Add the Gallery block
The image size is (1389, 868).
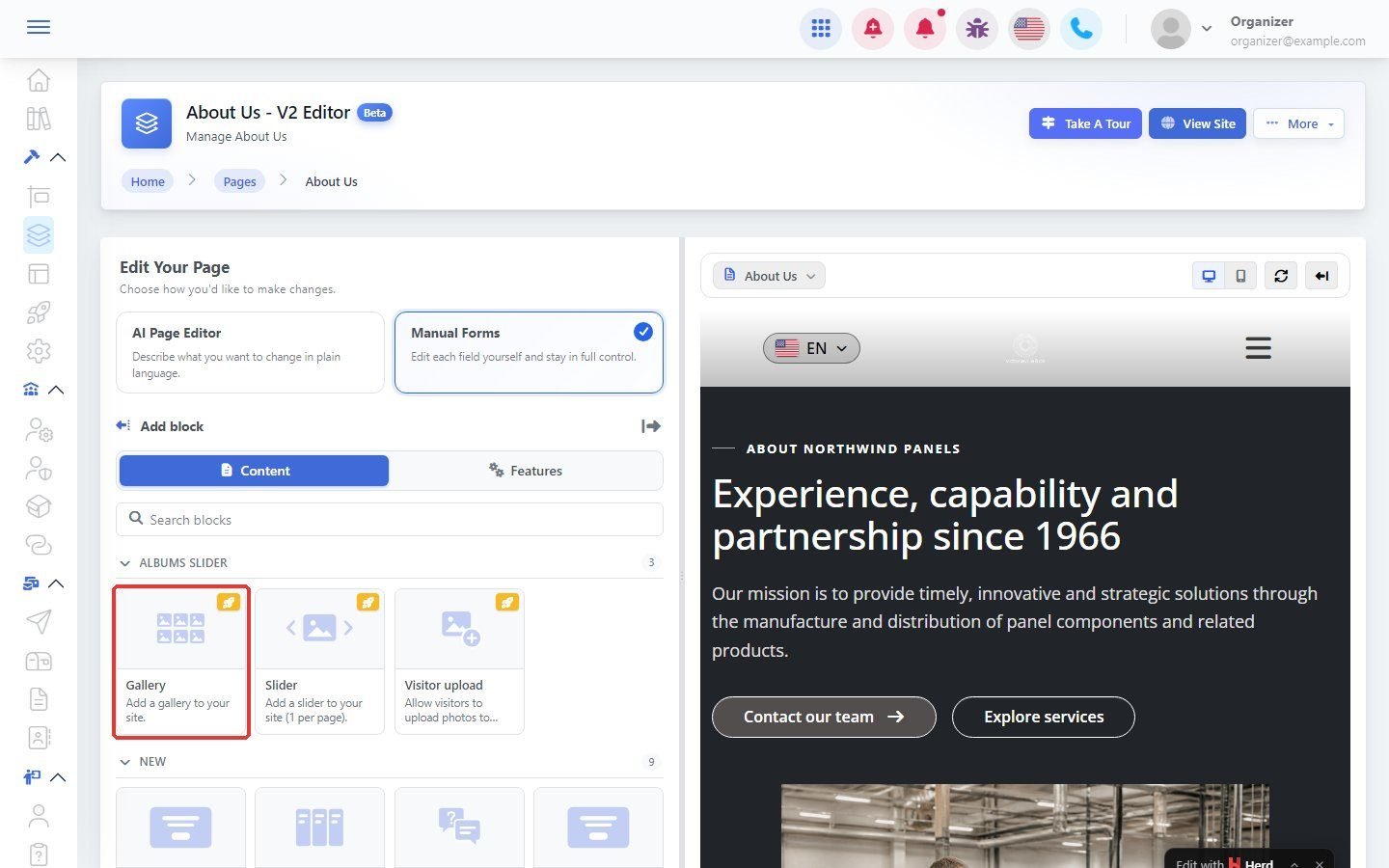tap(181, 662)
